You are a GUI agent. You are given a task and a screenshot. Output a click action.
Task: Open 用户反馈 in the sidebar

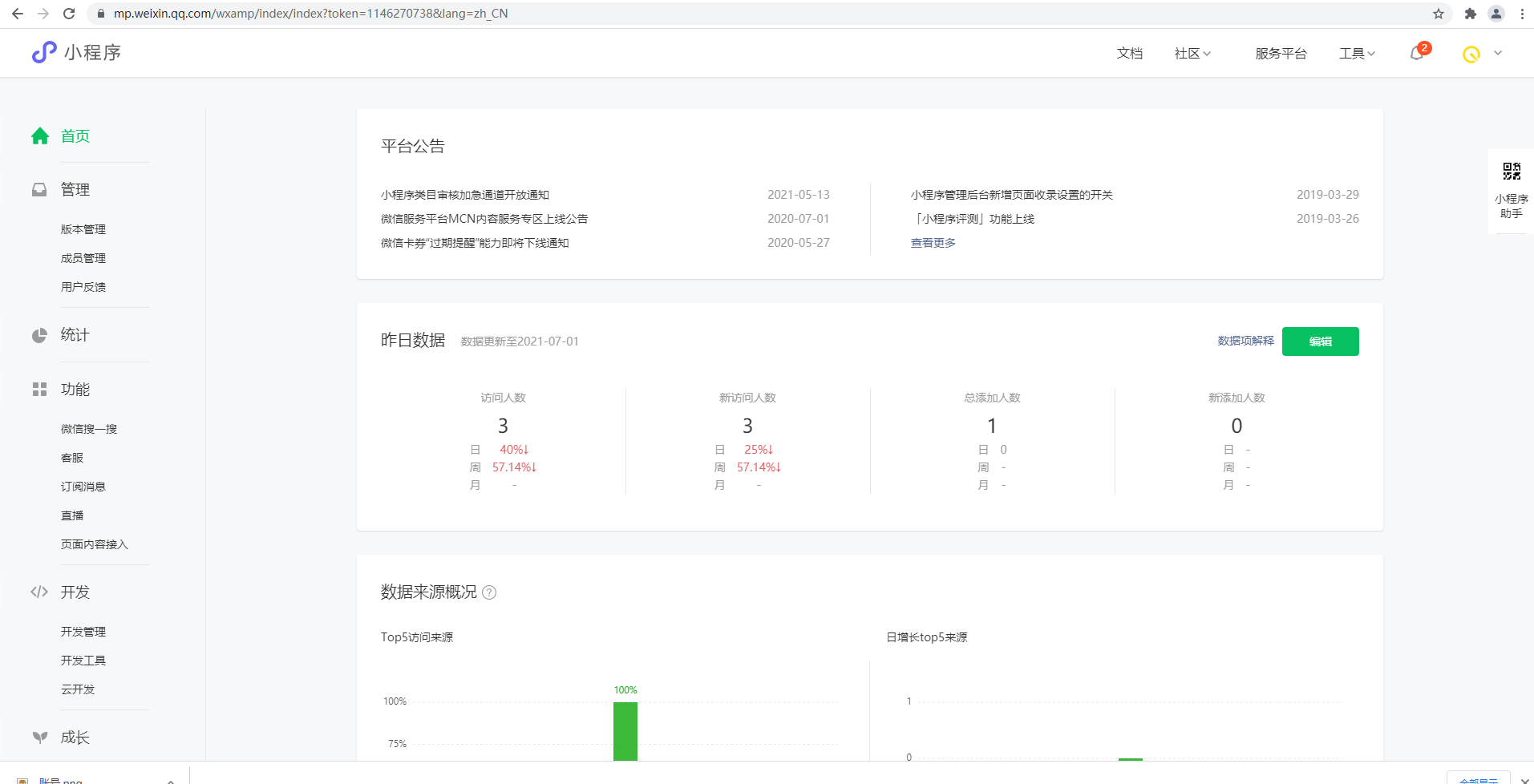click(x=83, y=287)
